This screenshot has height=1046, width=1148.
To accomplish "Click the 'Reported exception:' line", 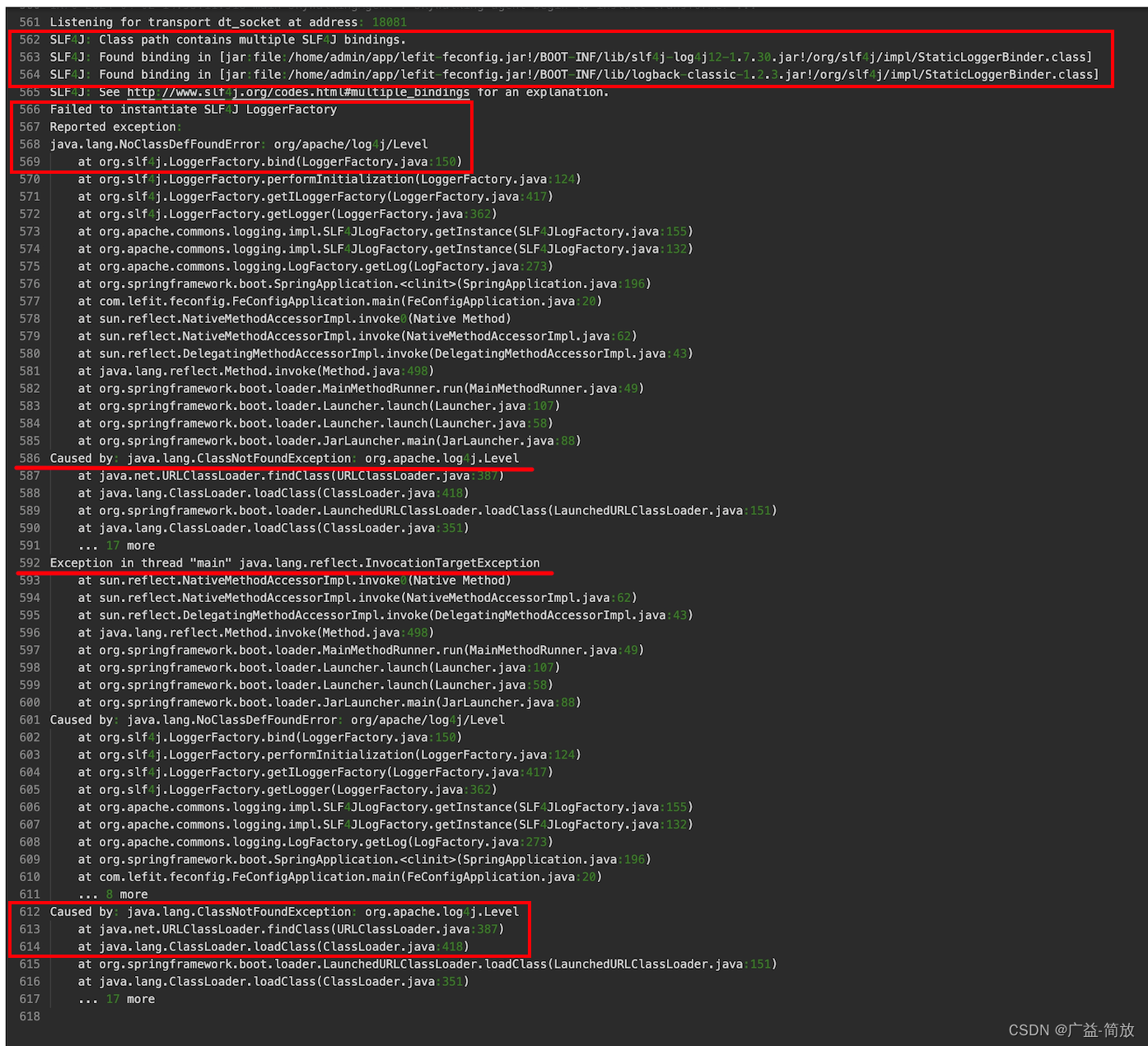I will [116, 127].
